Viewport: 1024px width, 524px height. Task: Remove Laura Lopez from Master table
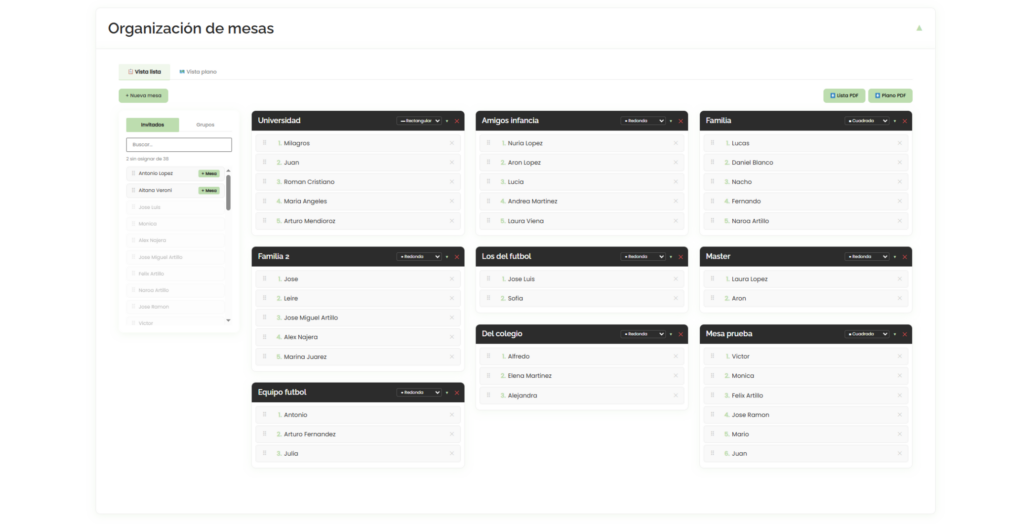pyautogui.click(x=899, y=279)
